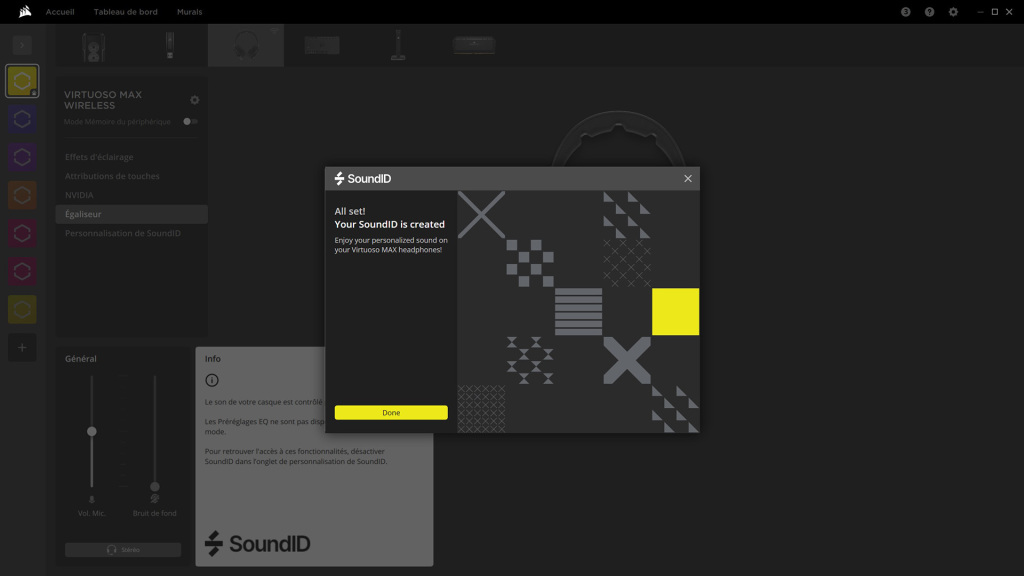The image size is (1024, 576).
Task: Select the USB wireless dongle device
Action: 170,46
